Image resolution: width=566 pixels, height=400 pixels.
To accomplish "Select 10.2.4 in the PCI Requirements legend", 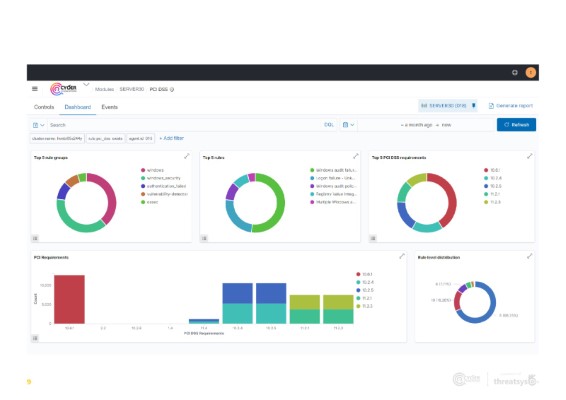I will pos(365,282).
